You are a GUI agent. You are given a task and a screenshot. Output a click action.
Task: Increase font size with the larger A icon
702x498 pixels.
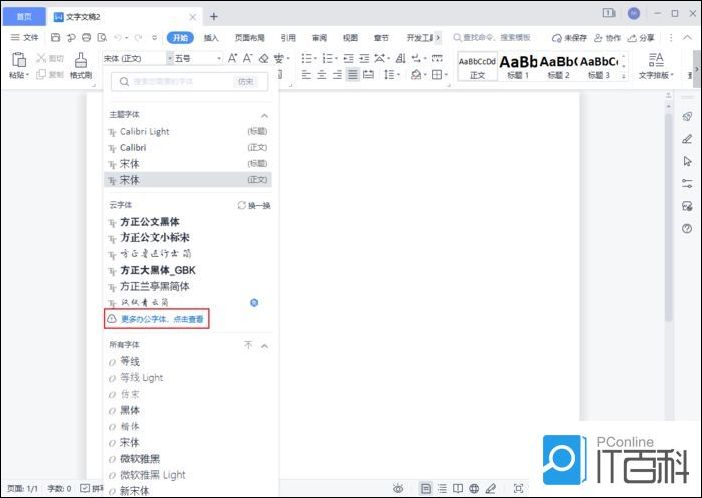point(233,58)
